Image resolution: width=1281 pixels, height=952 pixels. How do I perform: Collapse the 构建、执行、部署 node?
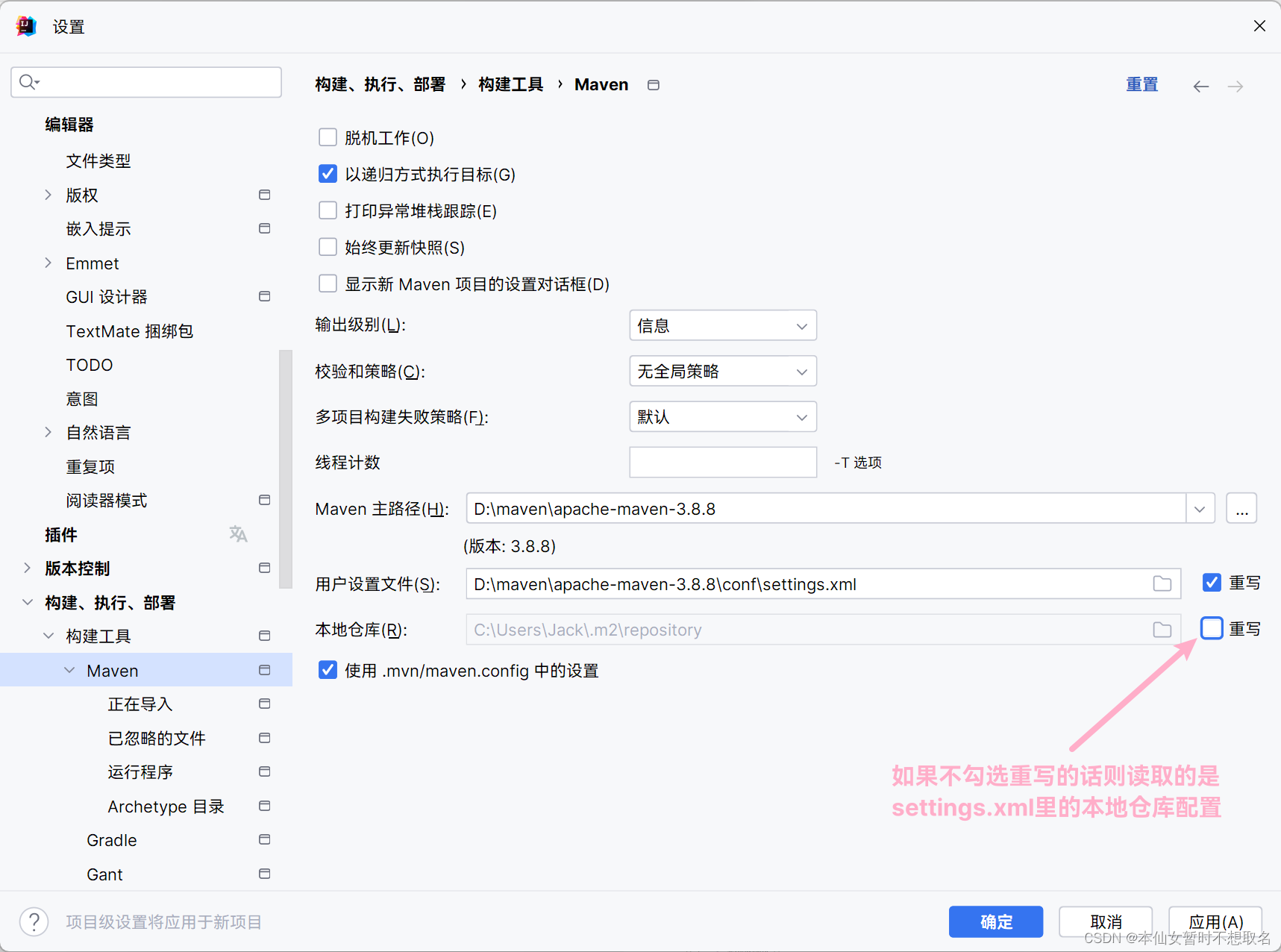(x=28, y=602)
